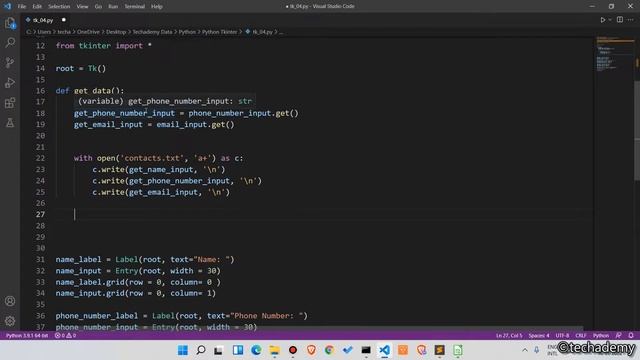Click the Ln 27, Col 5 status item

pos(509,336)
